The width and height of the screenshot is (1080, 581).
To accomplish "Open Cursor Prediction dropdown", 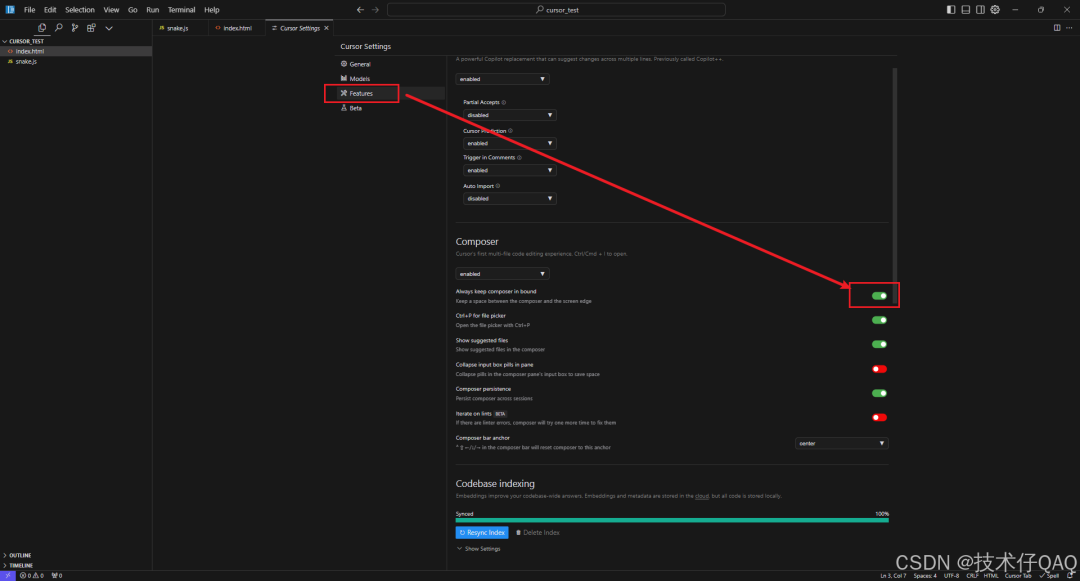I will 510,143.
